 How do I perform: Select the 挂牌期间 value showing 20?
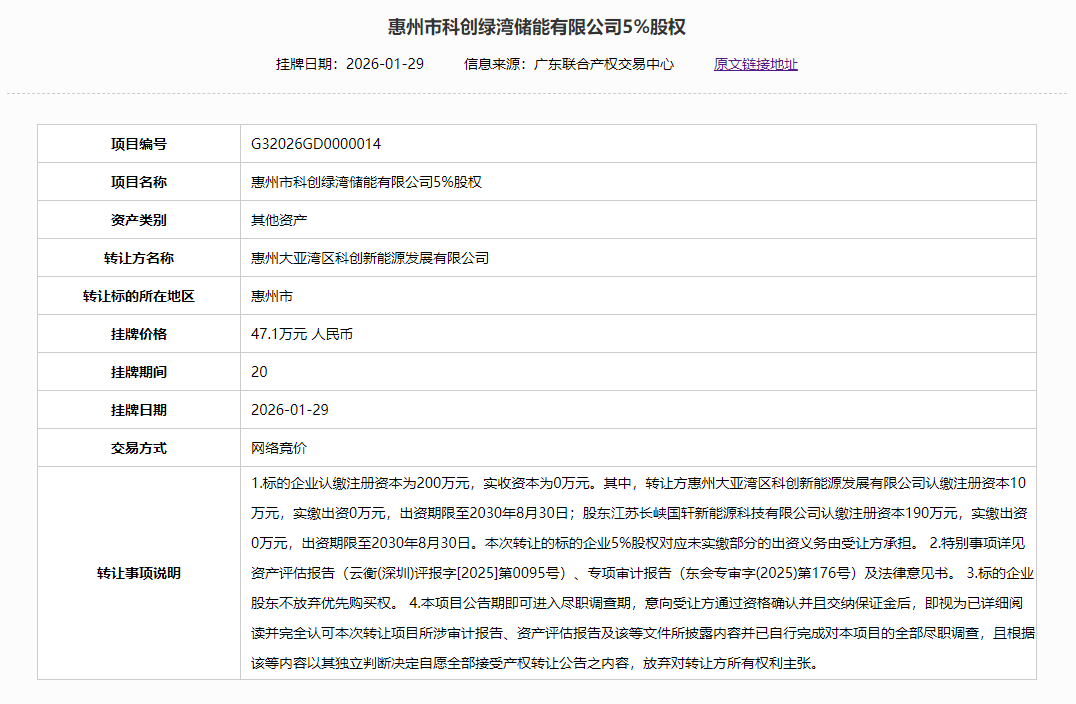coord(260,371)
